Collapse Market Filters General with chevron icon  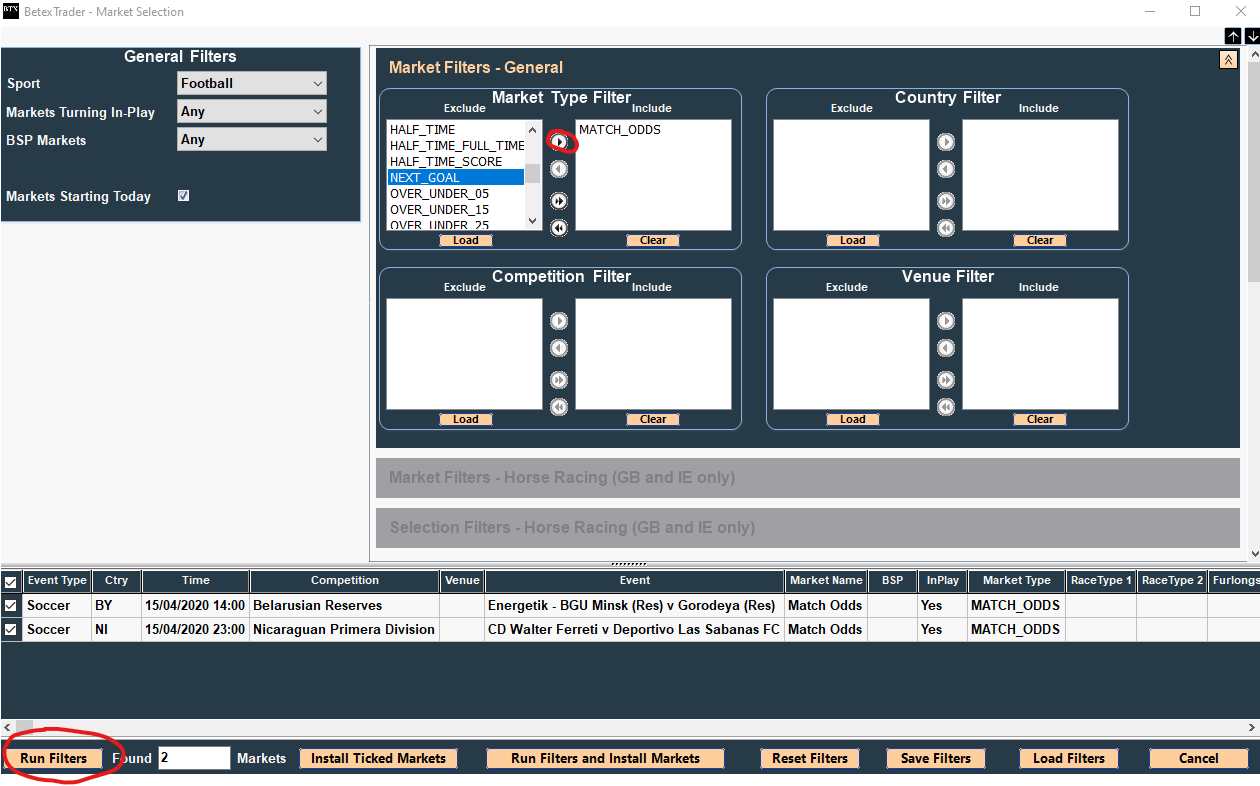click(x=1228, y=60)
